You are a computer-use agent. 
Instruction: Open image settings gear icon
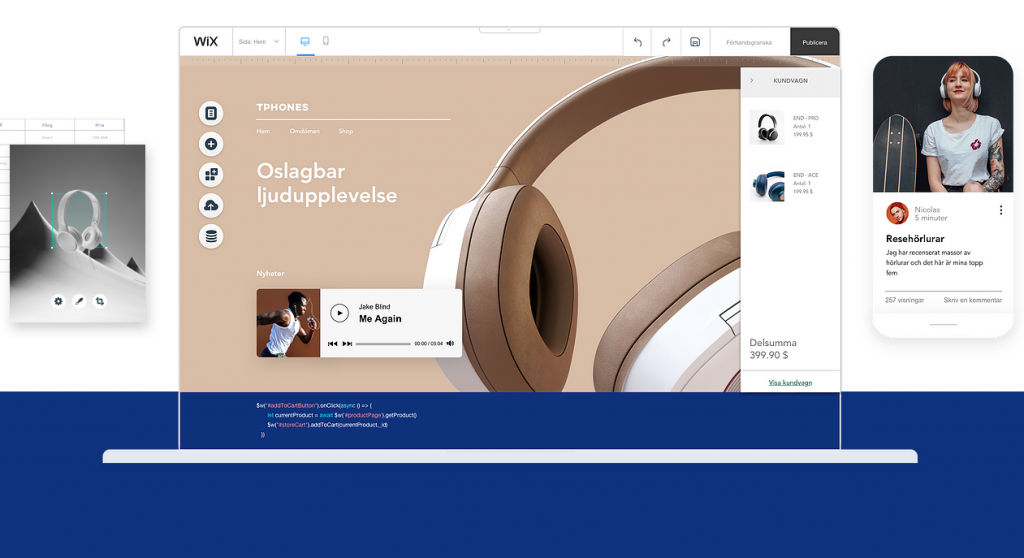click(x=58, y=301)
